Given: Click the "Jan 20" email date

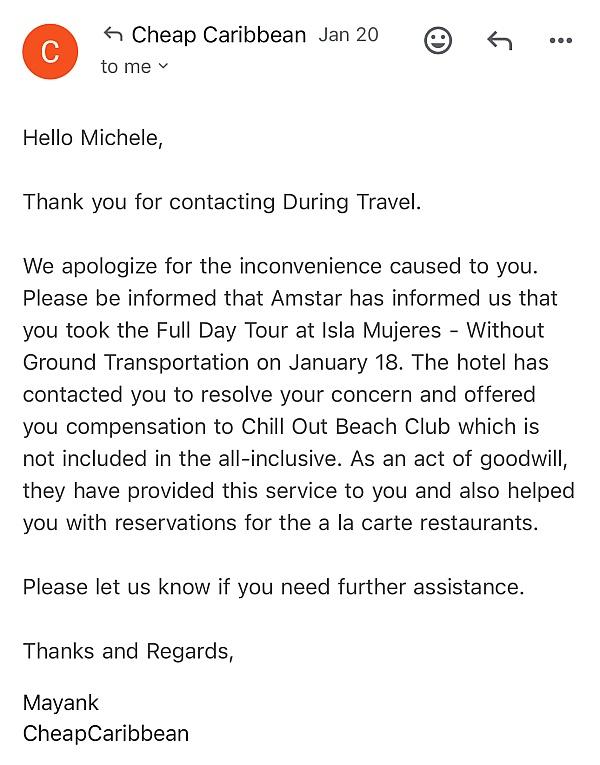Looking at the screenshot, I should [x=348, y=35].
